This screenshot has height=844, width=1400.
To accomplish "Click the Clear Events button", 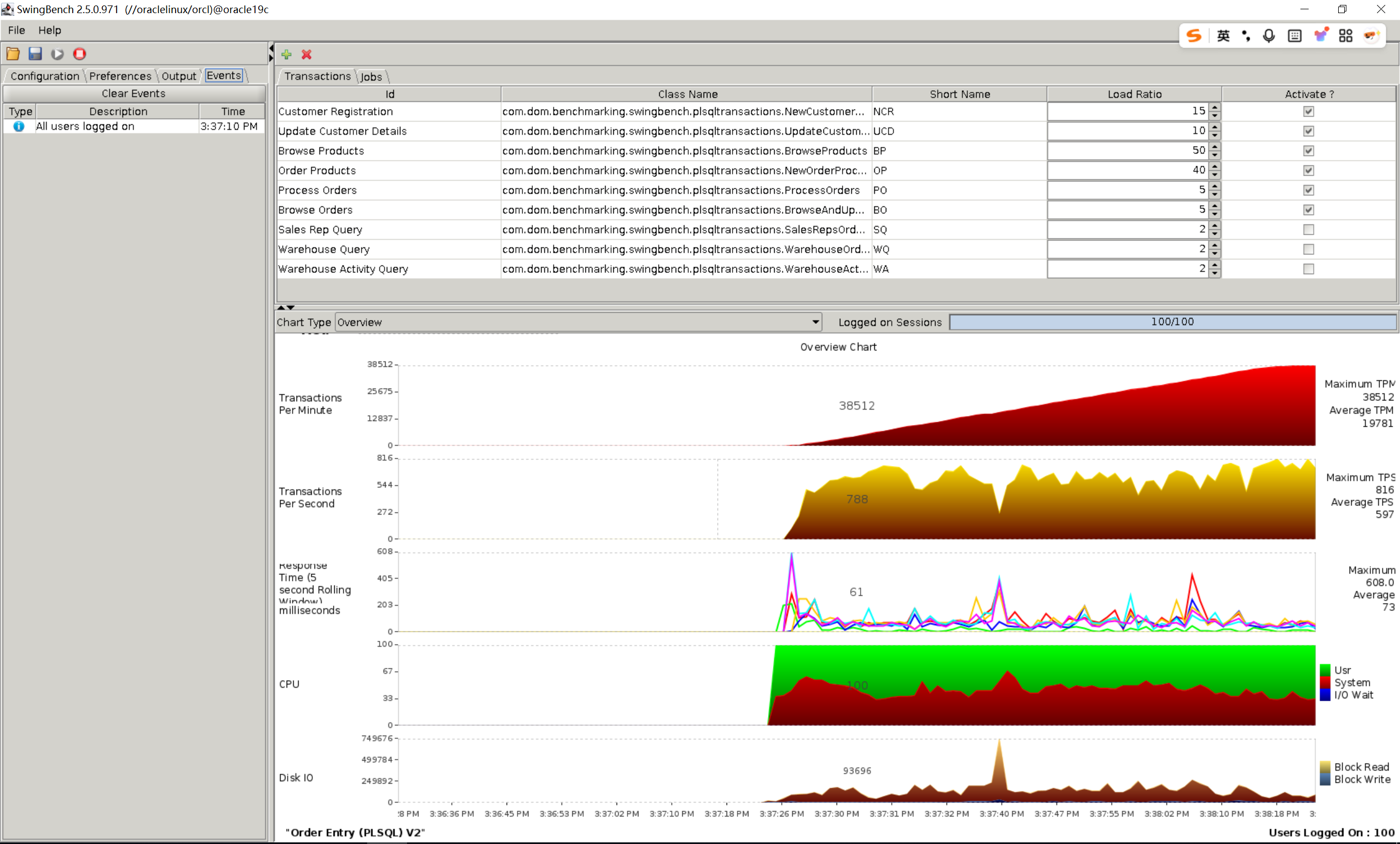I will [133, 93].
